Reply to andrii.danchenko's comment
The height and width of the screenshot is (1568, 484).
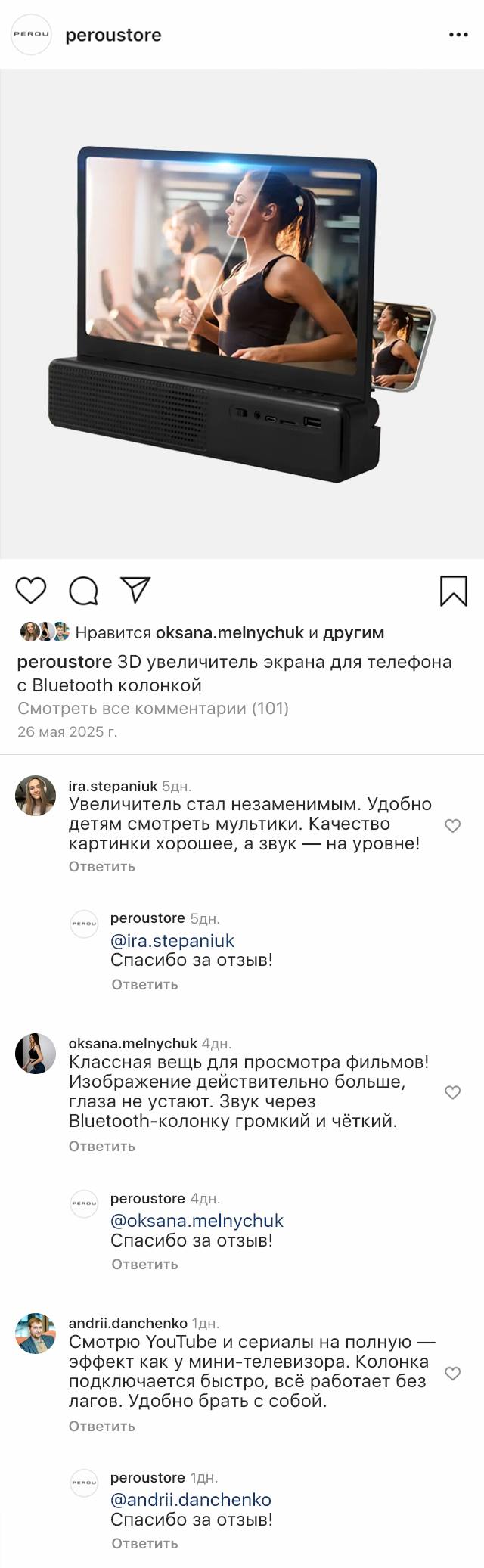(101, 1426)
